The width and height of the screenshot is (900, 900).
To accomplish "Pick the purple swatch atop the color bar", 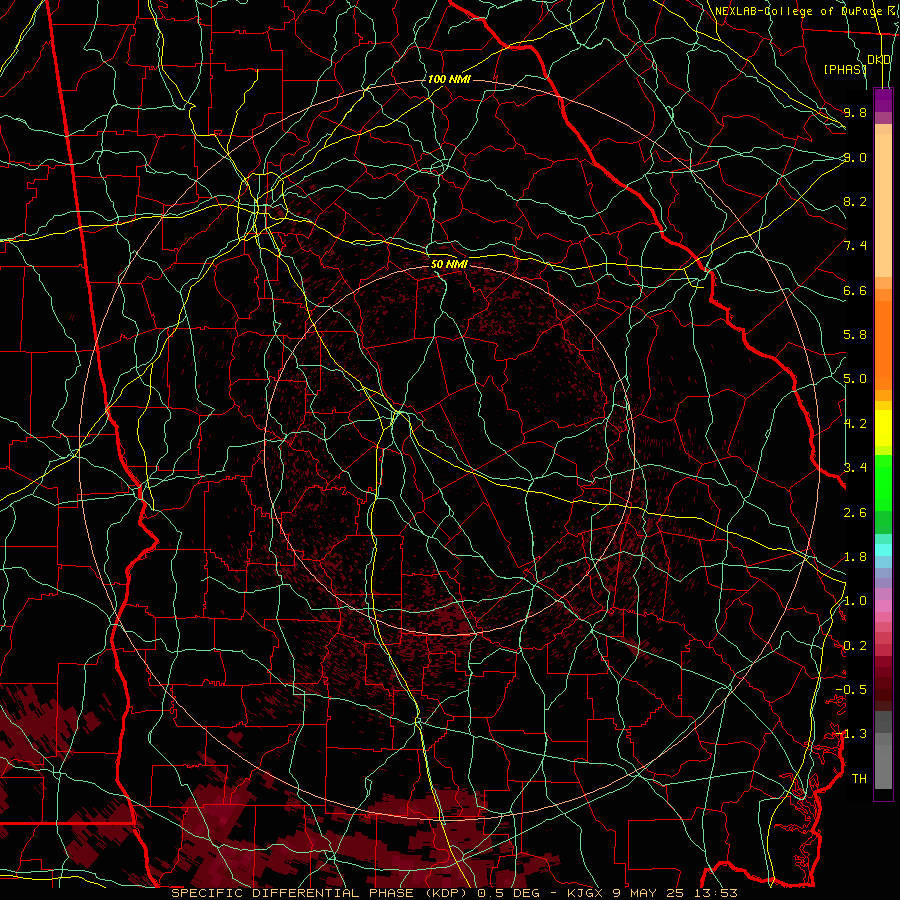I will (883, 100).
